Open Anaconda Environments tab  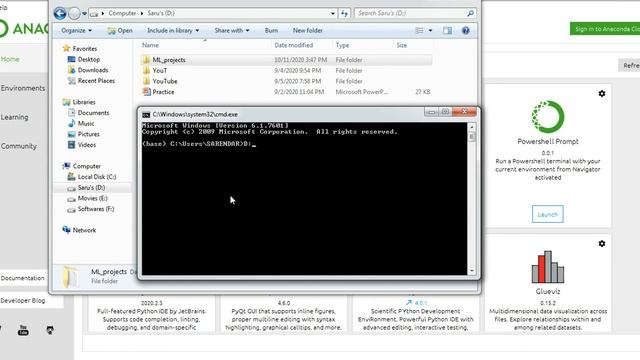(22, 88)
